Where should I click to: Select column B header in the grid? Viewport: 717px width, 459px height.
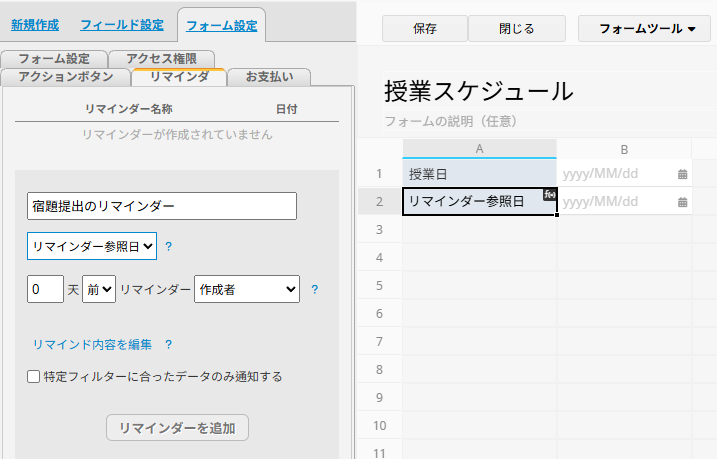[x=624, y=149]
